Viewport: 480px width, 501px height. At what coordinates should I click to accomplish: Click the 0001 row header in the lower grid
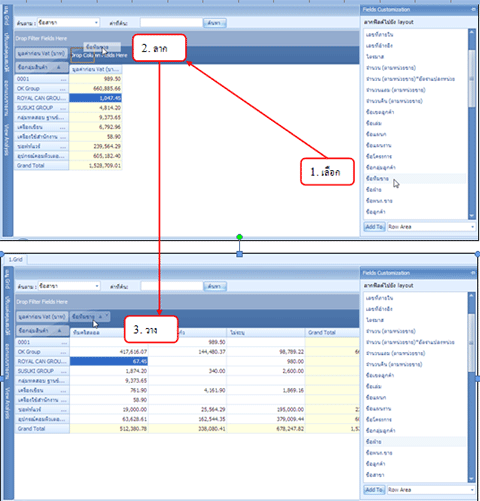42,342
